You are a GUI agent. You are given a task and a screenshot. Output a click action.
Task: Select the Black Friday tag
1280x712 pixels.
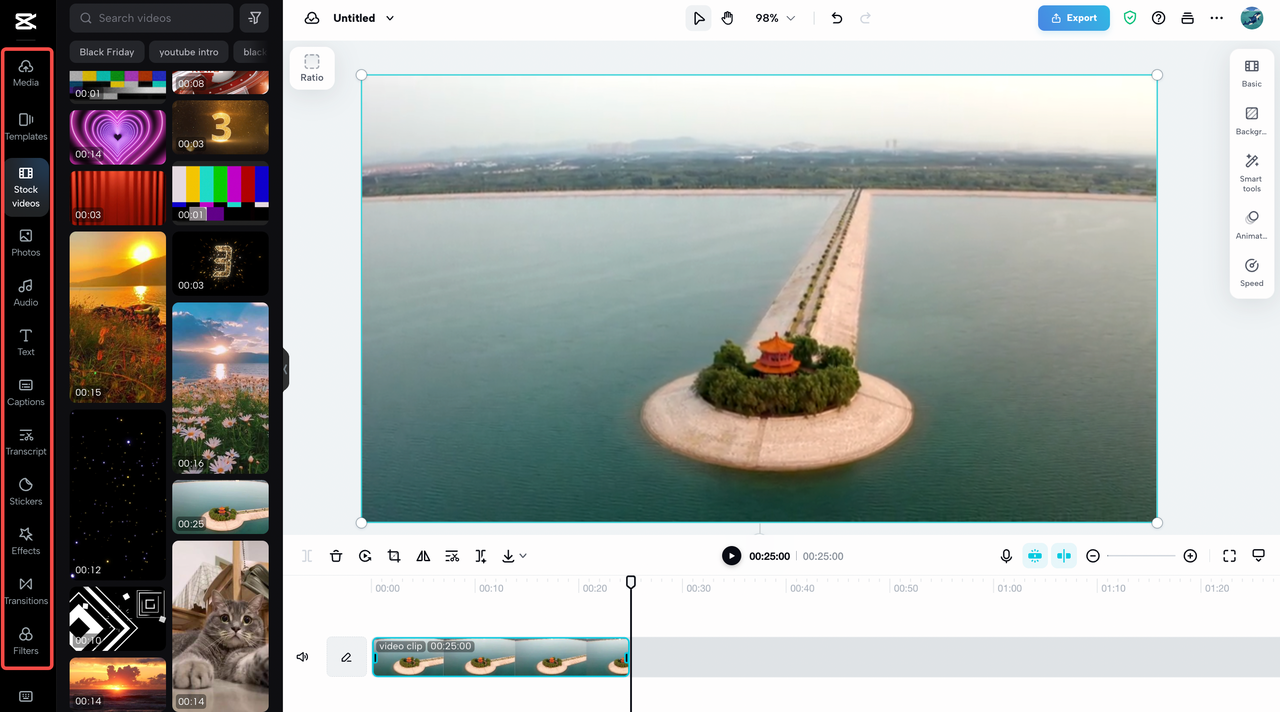point(107,52)
